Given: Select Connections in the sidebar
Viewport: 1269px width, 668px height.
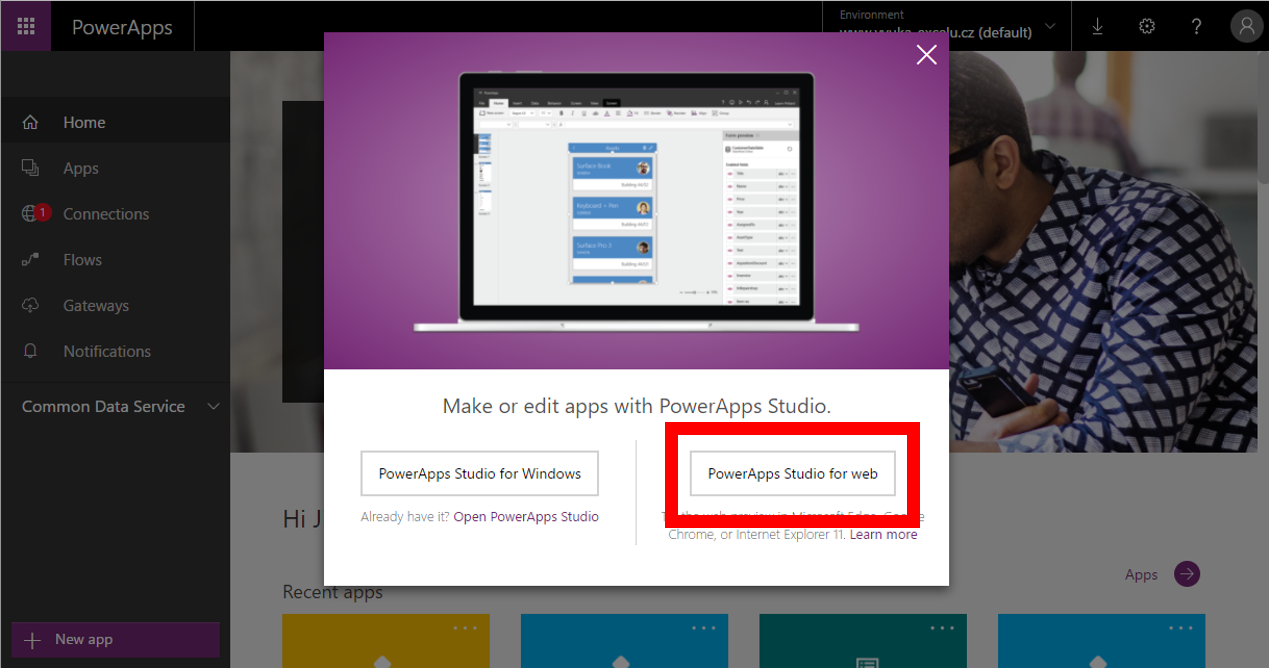Looking at the screenshot, I should [115, 214].
